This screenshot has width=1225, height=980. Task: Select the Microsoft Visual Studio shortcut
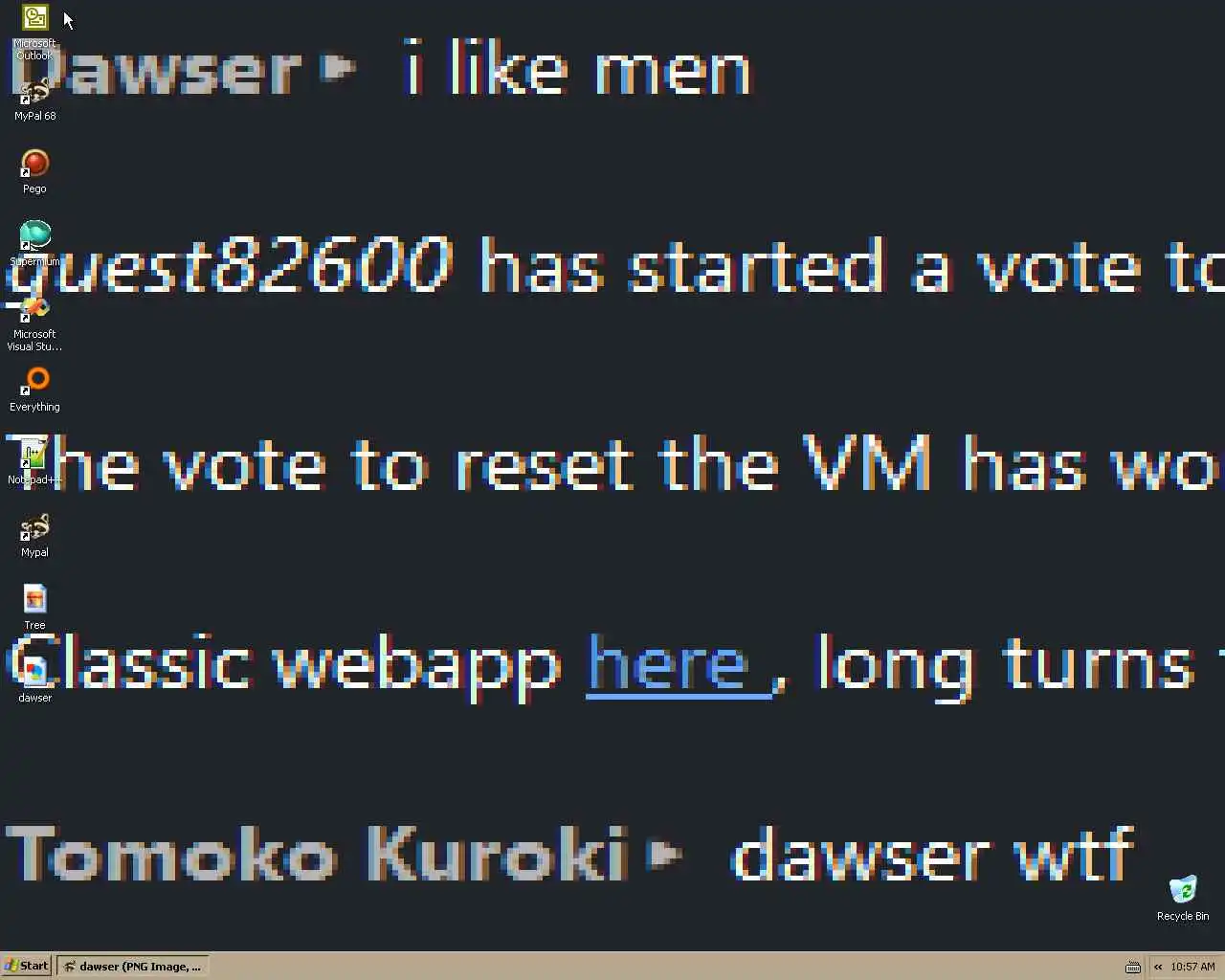[x=34, y=323]
